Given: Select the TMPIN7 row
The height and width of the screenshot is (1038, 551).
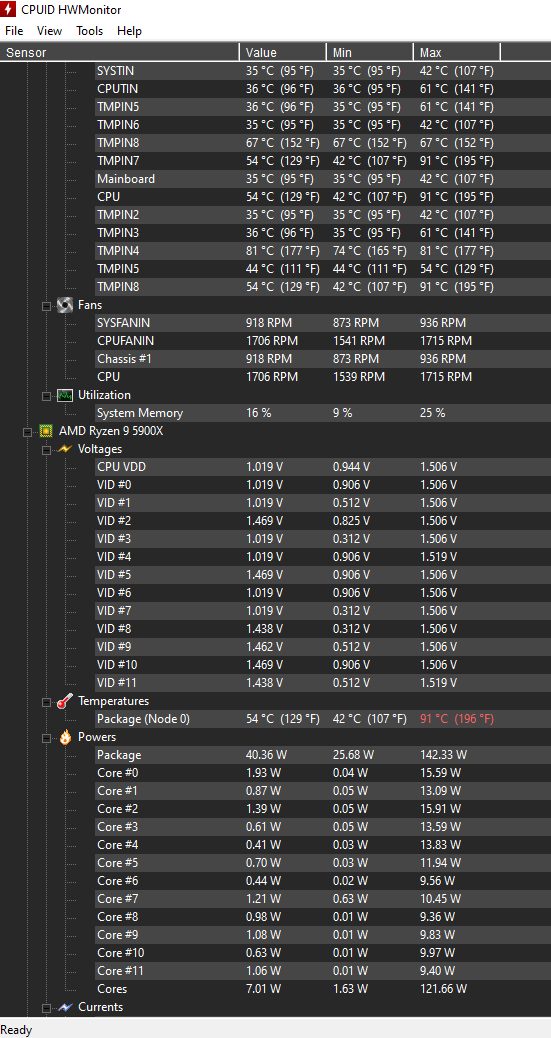Looking at the screenshot, I should pyautogui.click(x=323, y=161).
